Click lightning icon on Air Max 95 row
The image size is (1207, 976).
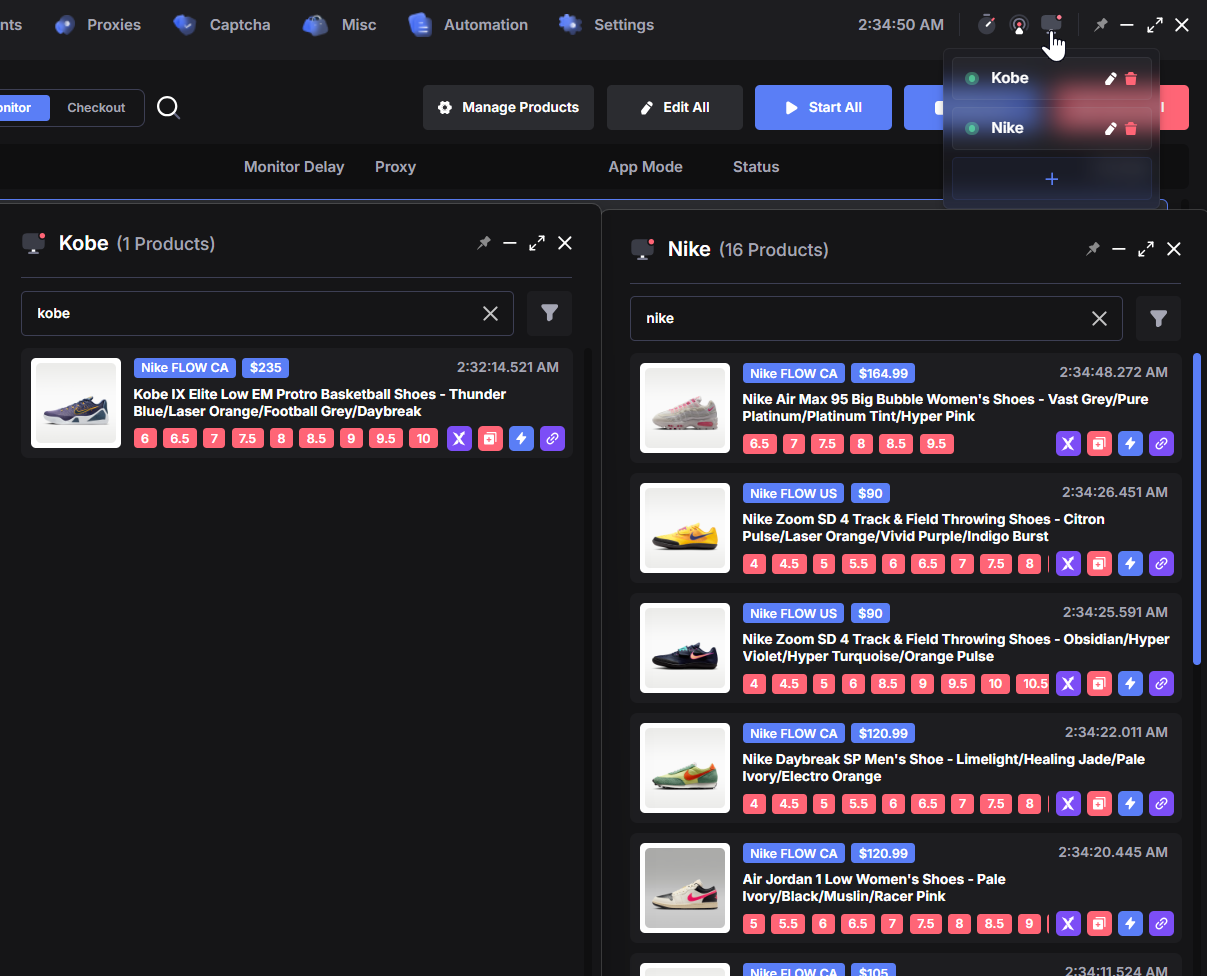point(1130,443)
